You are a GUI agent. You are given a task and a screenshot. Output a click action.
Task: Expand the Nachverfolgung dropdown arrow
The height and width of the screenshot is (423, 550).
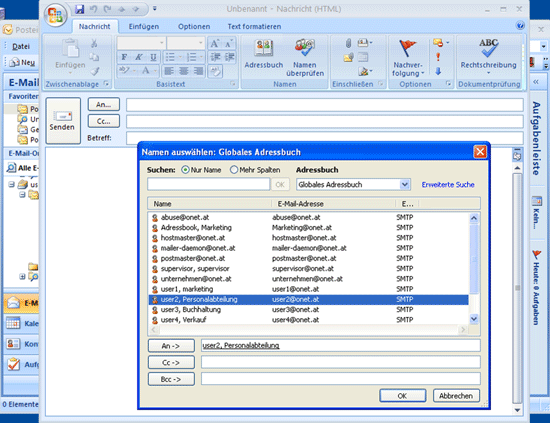pyautogui.click(x=423, y=73)
